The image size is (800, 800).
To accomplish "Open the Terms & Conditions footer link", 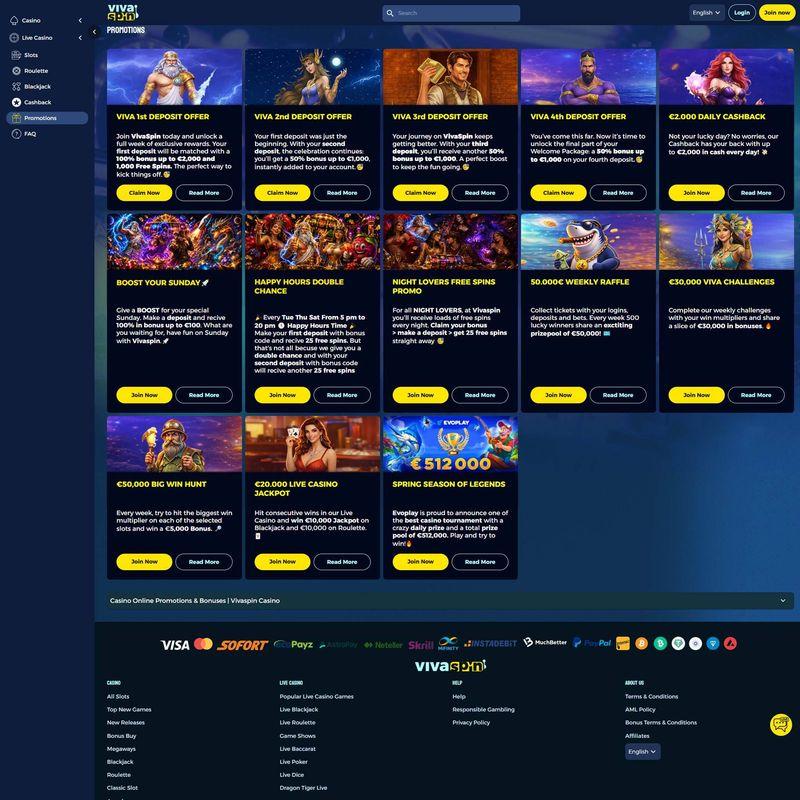I will tap(652, 696).
